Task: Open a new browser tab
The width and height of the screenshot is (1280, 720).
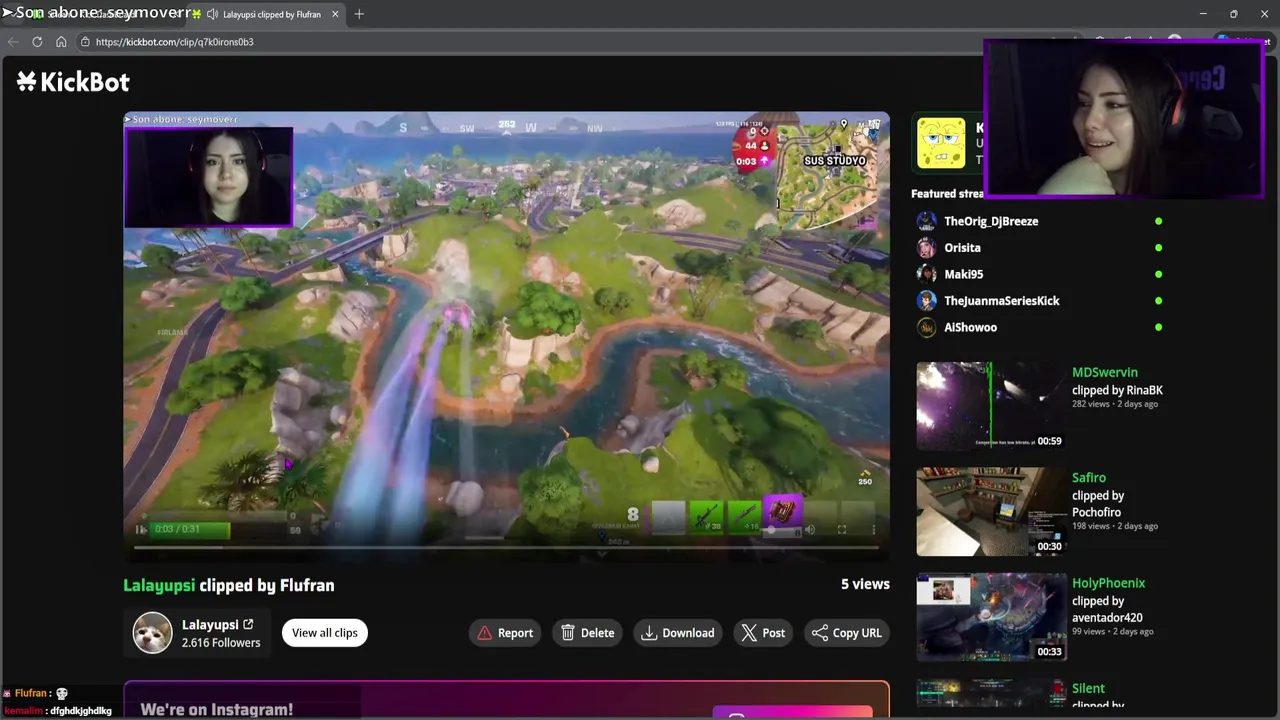Action: click(x=359, y=14)
